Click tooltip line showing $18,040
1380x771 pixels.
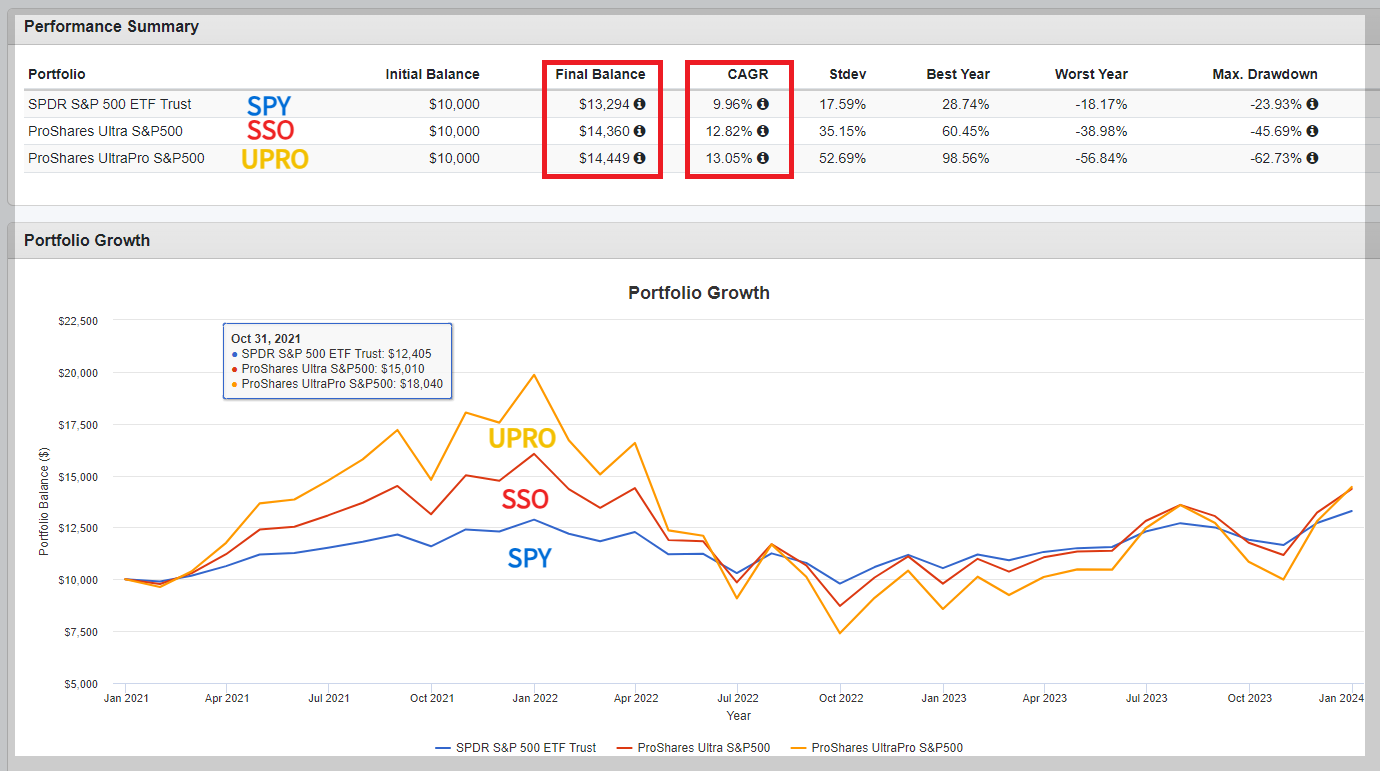337,384
